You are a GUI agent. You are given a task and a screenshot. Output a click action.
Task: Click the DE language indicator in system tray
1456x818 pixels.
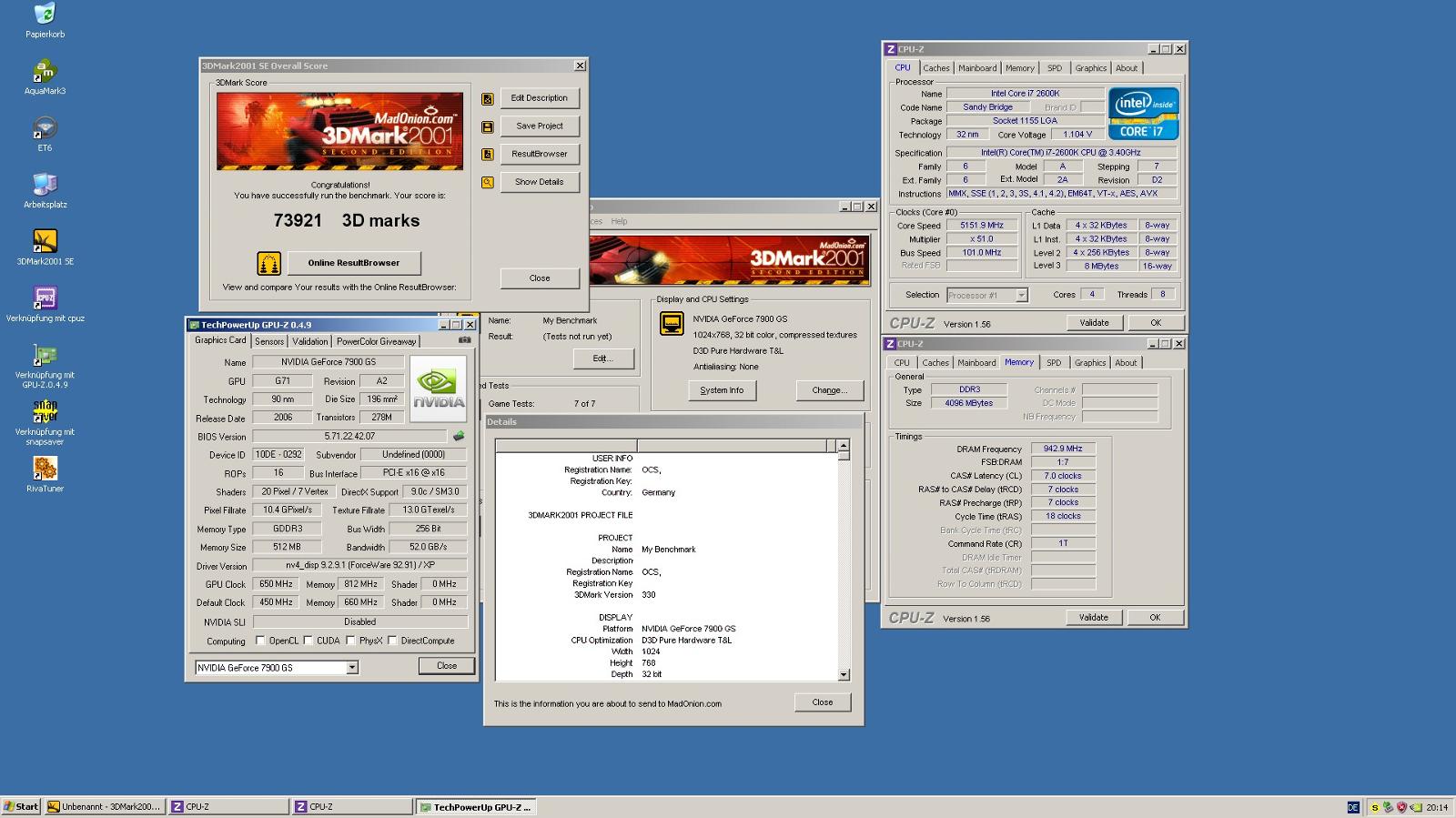1353,807
